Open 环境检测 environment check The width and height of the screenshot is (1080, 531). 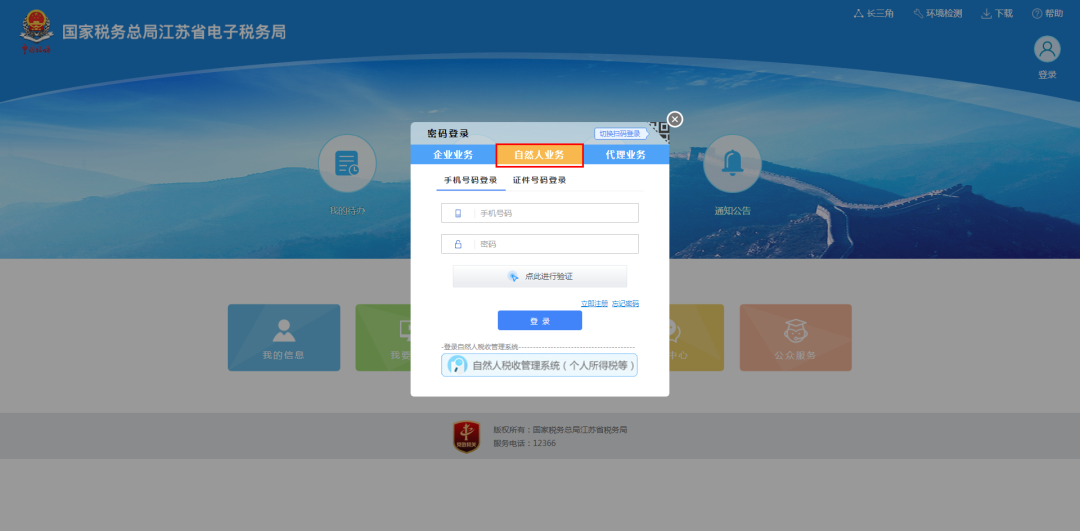[x=937, y=13]
